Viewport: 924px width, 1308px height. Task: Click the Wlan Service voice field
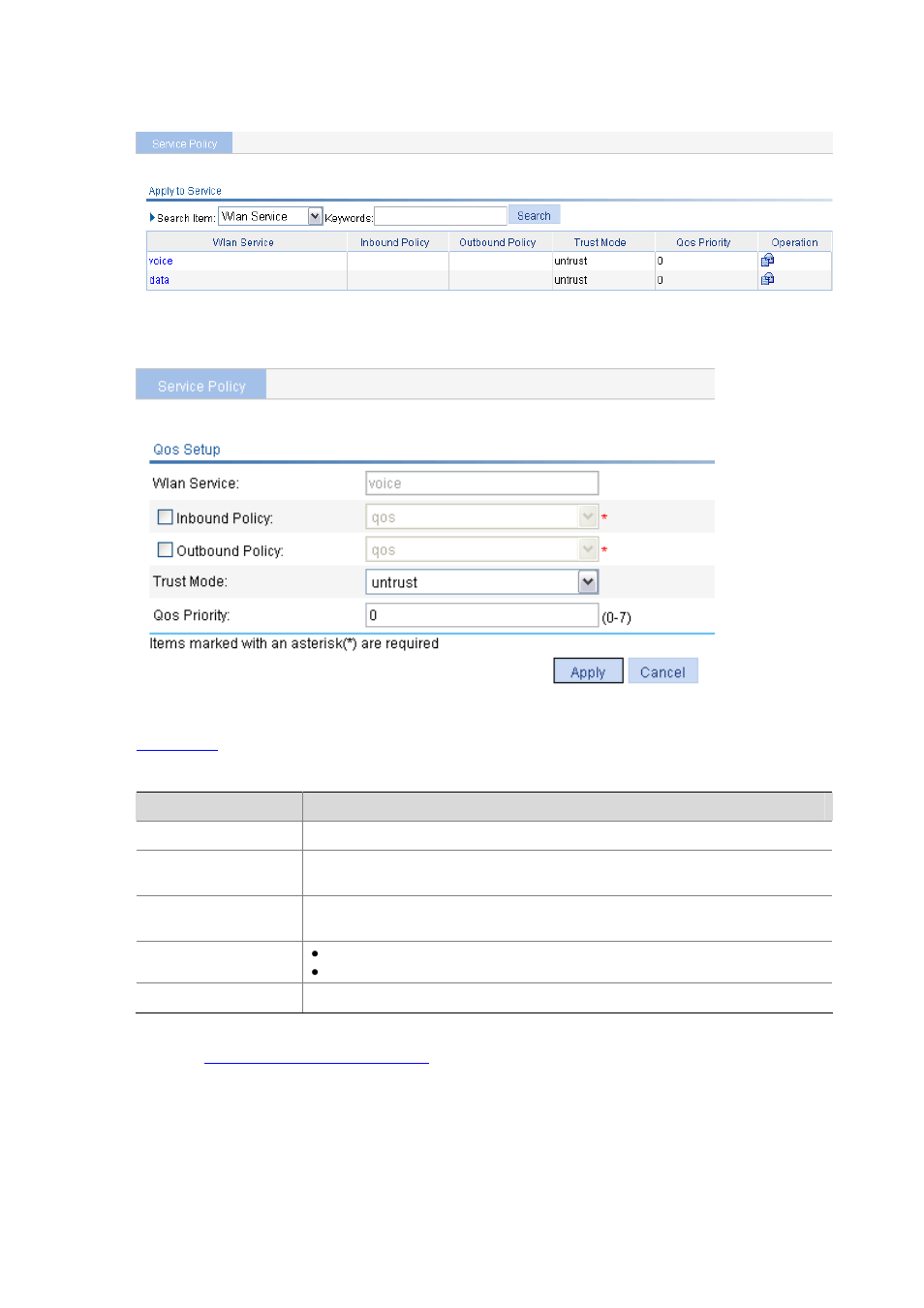(482, 483)
